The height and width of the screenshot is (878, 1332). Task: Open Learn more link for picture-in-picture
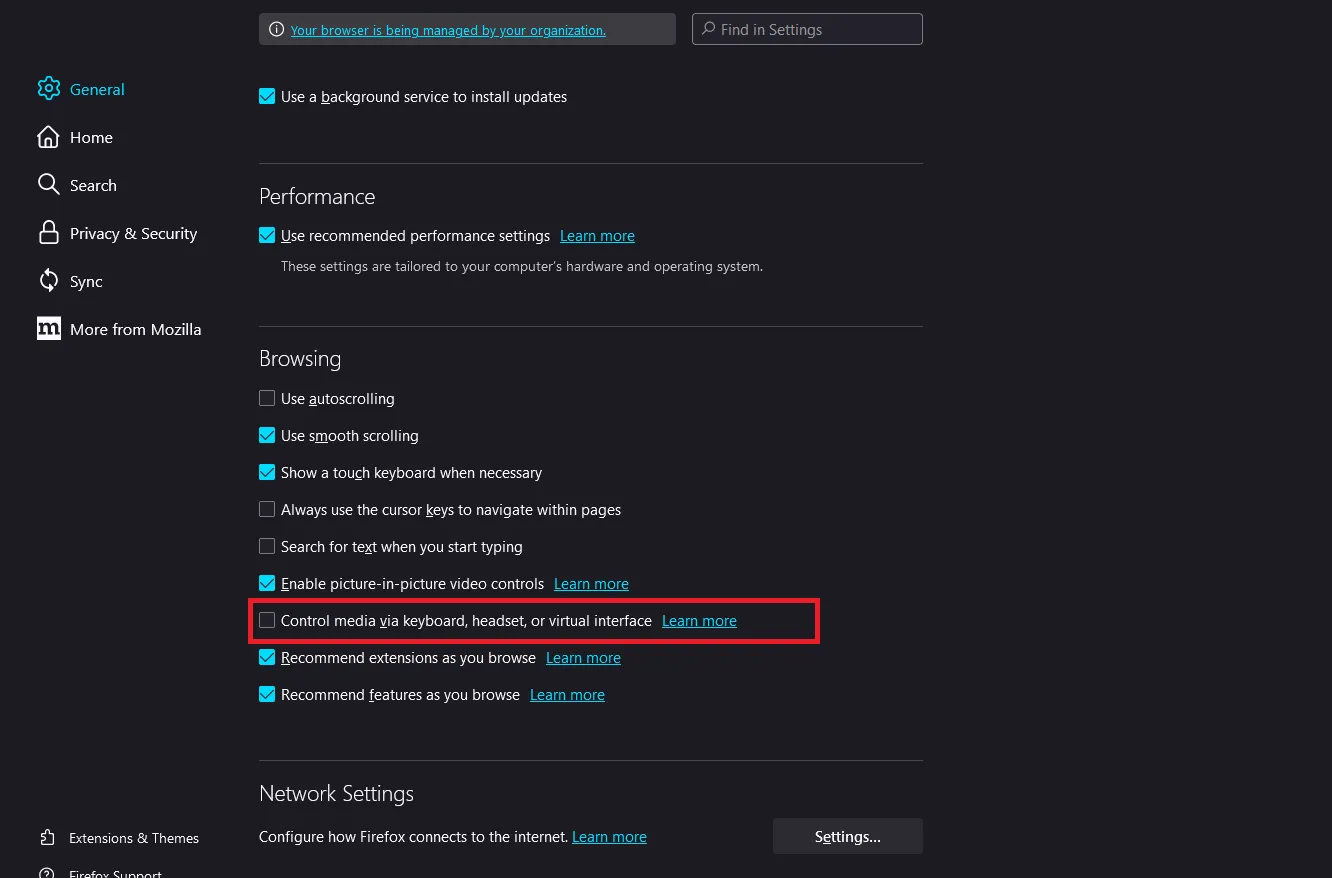[x=591, y=583]
